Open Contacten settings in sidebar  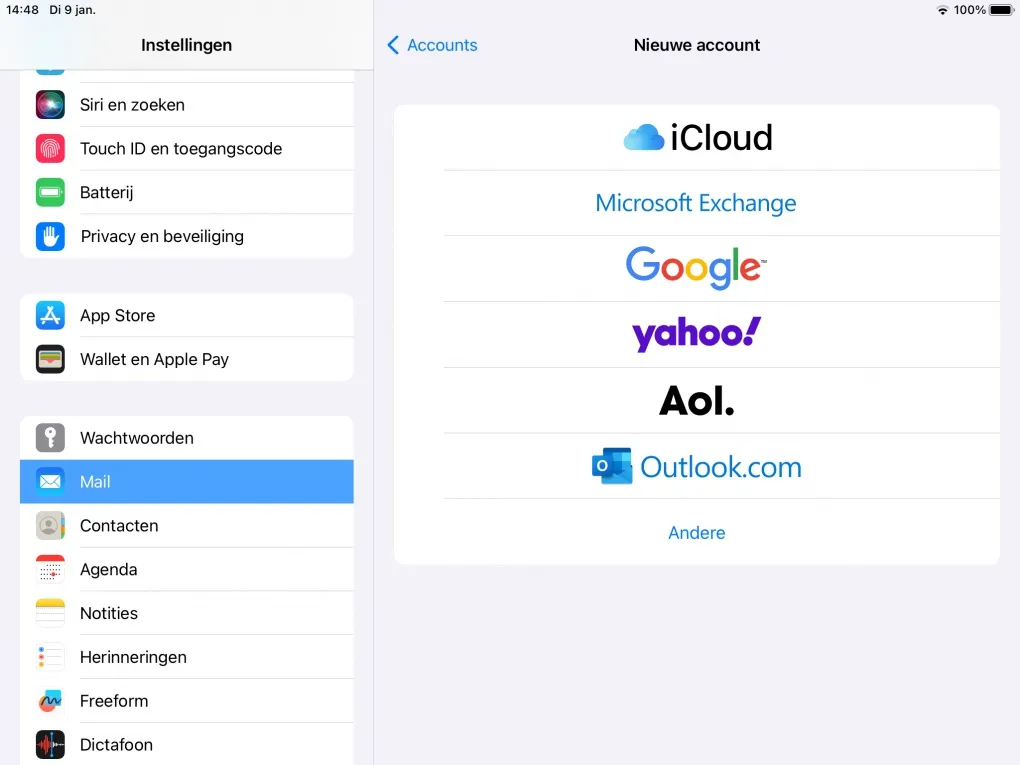click(119, 526)
